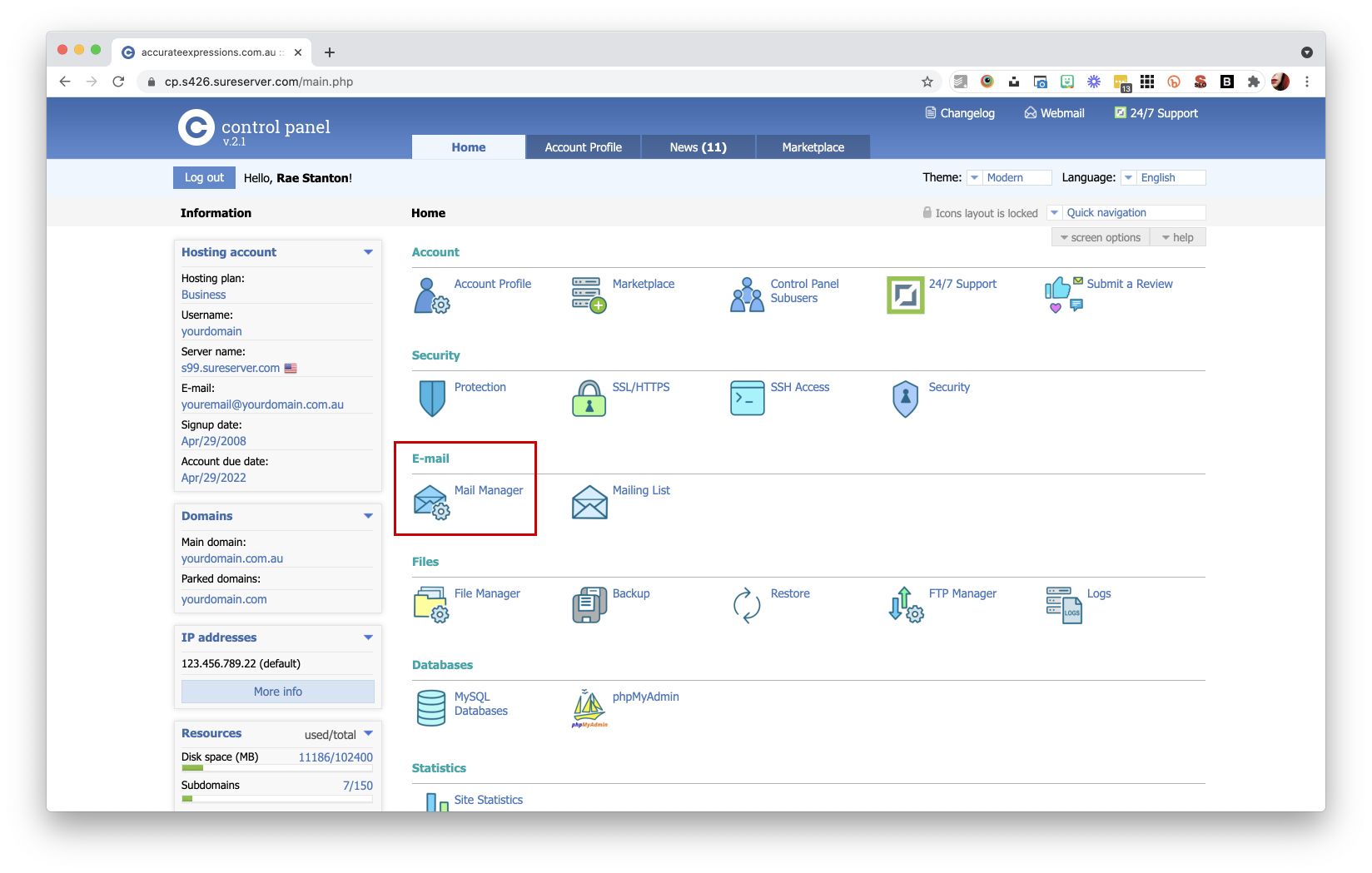Click the Disk space usage bar
This screenshot has height=873, width=1372.
pos(277,768)
